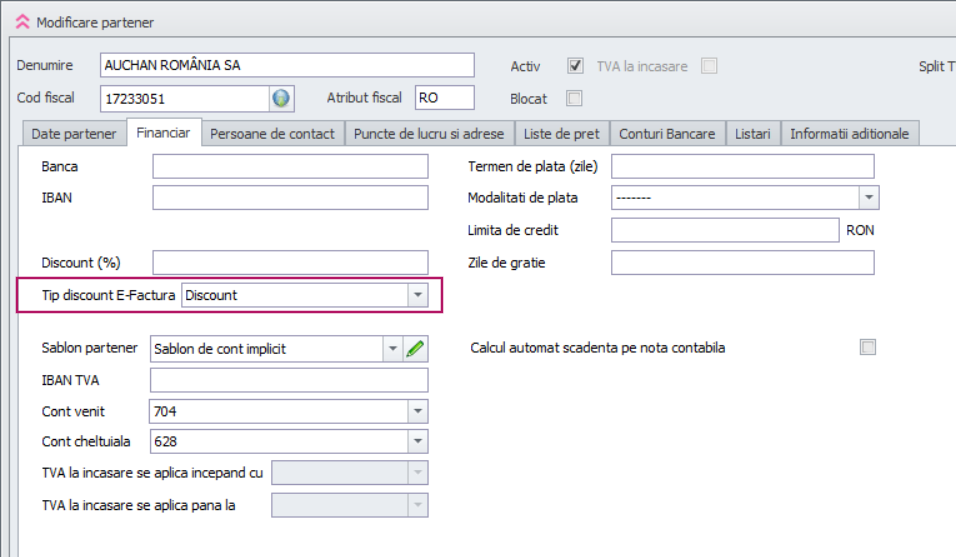Expand Tip discount E-Factura dropdown
Screen dimensions: 956x557
coord(417,295)
